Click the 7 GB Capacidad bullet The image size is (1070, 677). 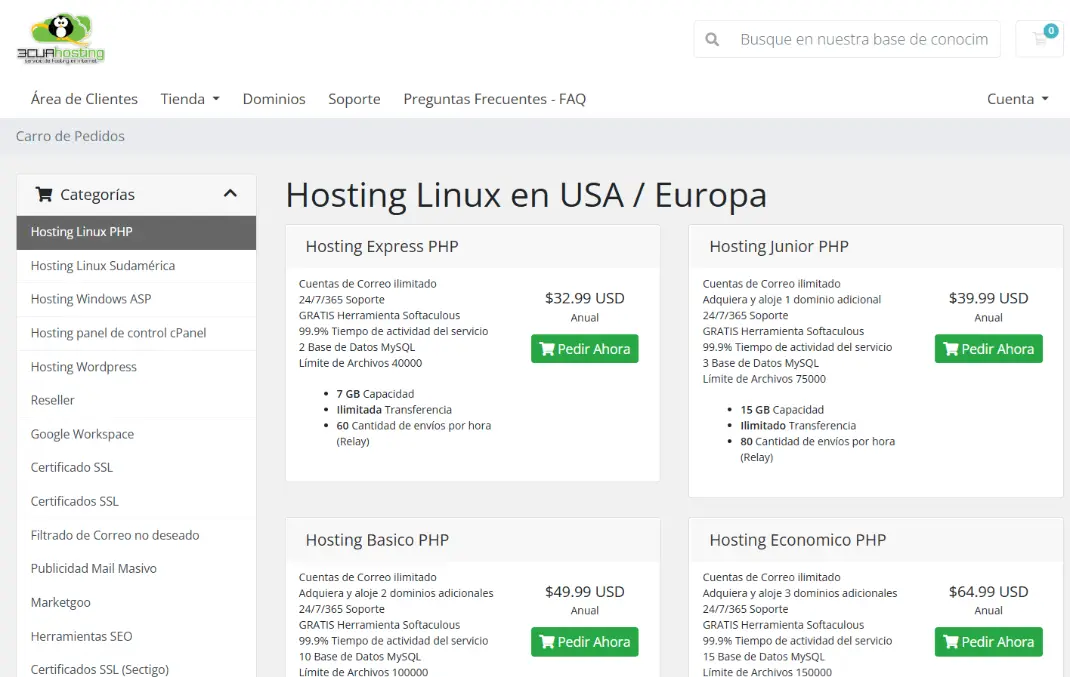375,394
